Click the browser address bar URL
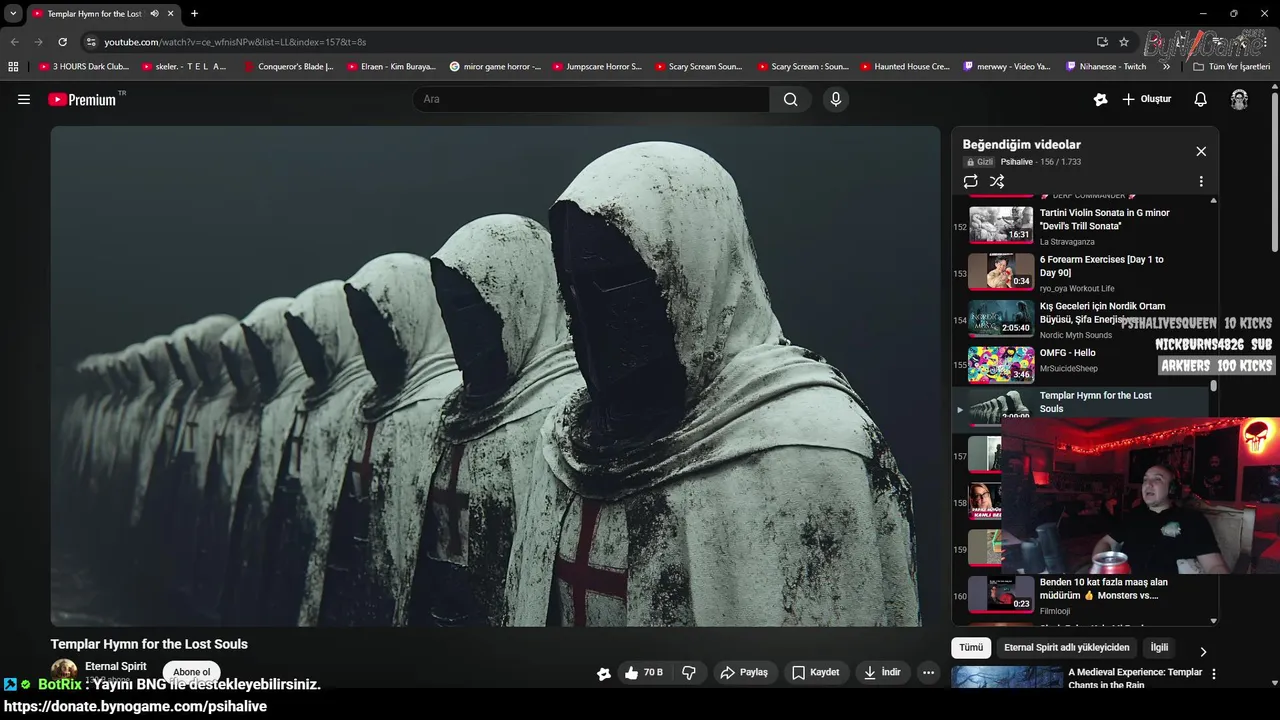The height and width of the screenshot is (720, 1280). pos(235,42)
